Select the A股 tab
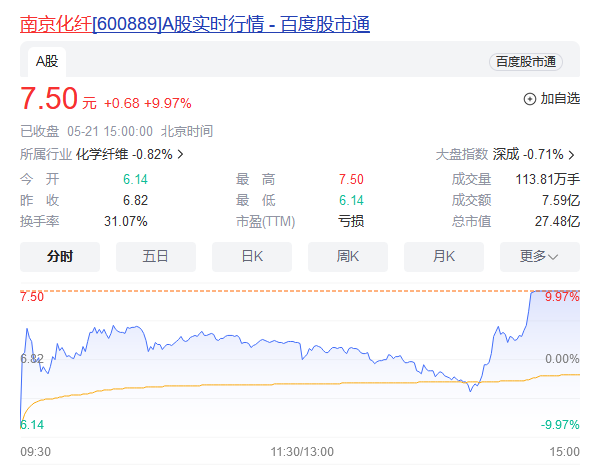 pos(47,62)
